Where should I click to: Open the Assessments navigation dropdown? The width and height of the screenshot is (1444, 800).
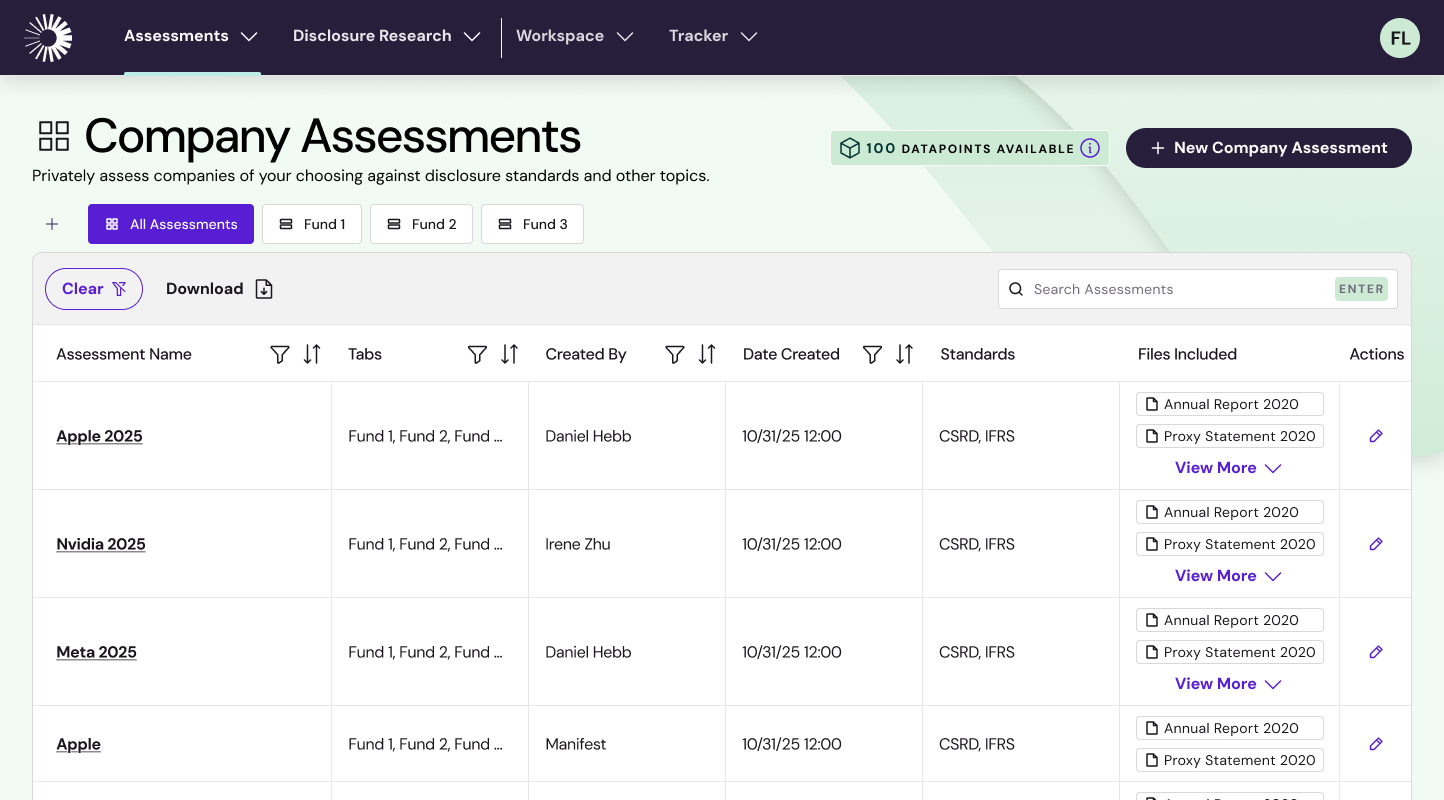(x=190, y=36)
